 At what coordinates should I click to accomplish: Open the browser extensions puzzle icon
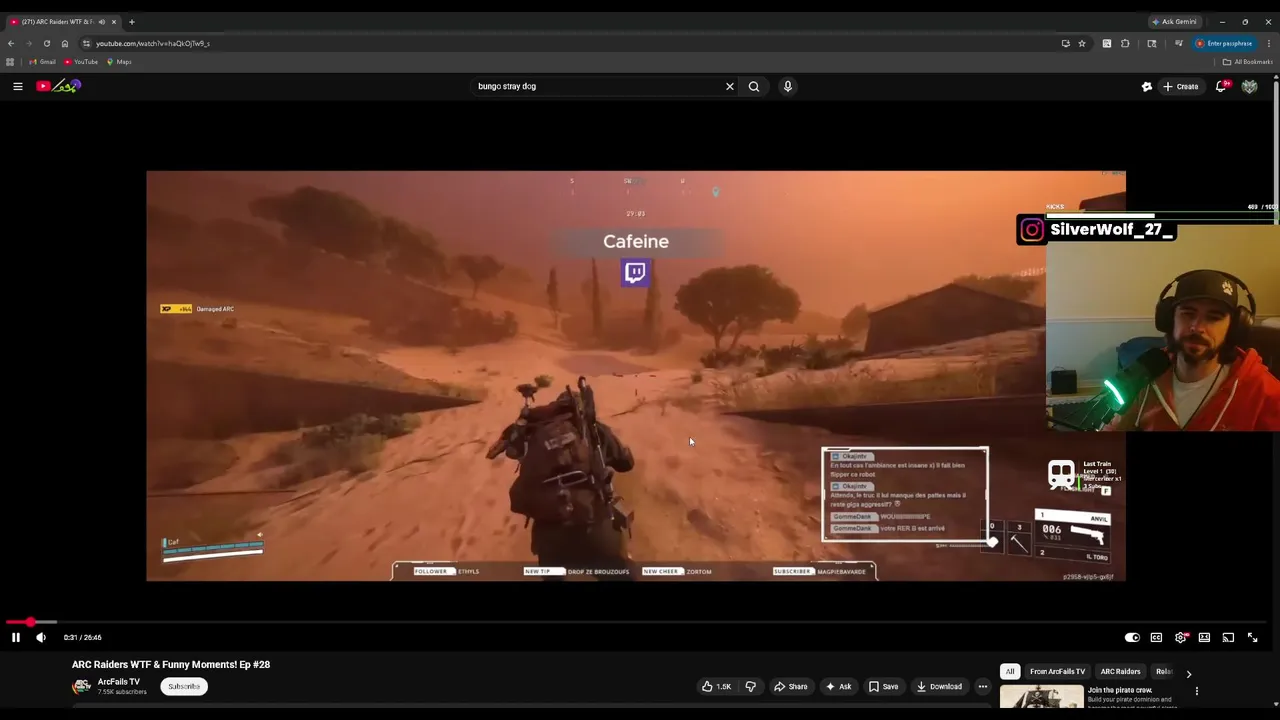[1125, 43]
